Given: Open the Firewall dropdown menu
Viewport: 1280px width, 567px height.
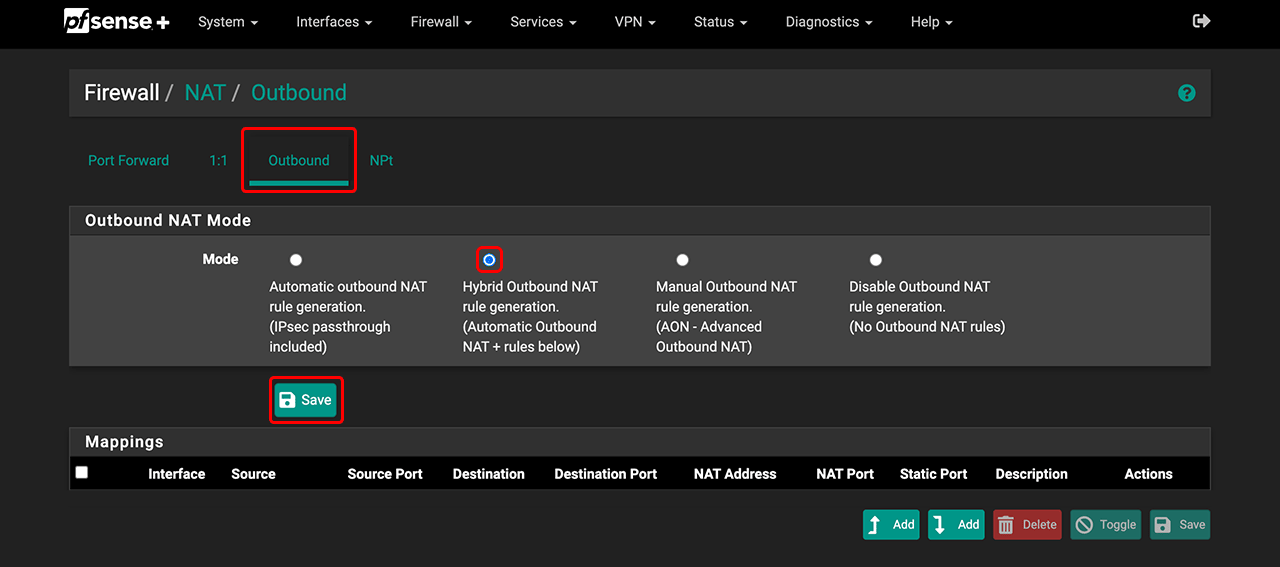Looking at the screenshot, I should [441, 22].
